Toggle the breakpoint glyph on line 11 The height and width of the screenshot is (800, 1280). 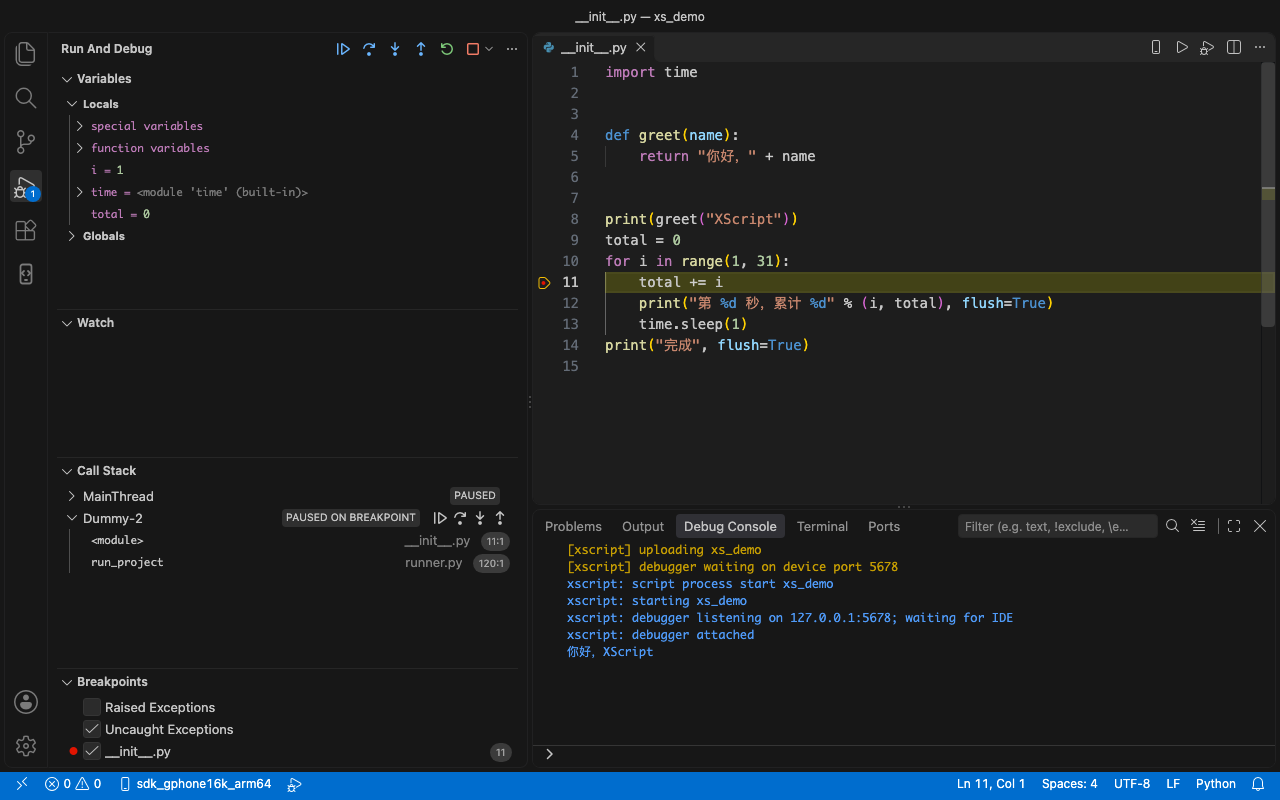[x=544, y=283]
